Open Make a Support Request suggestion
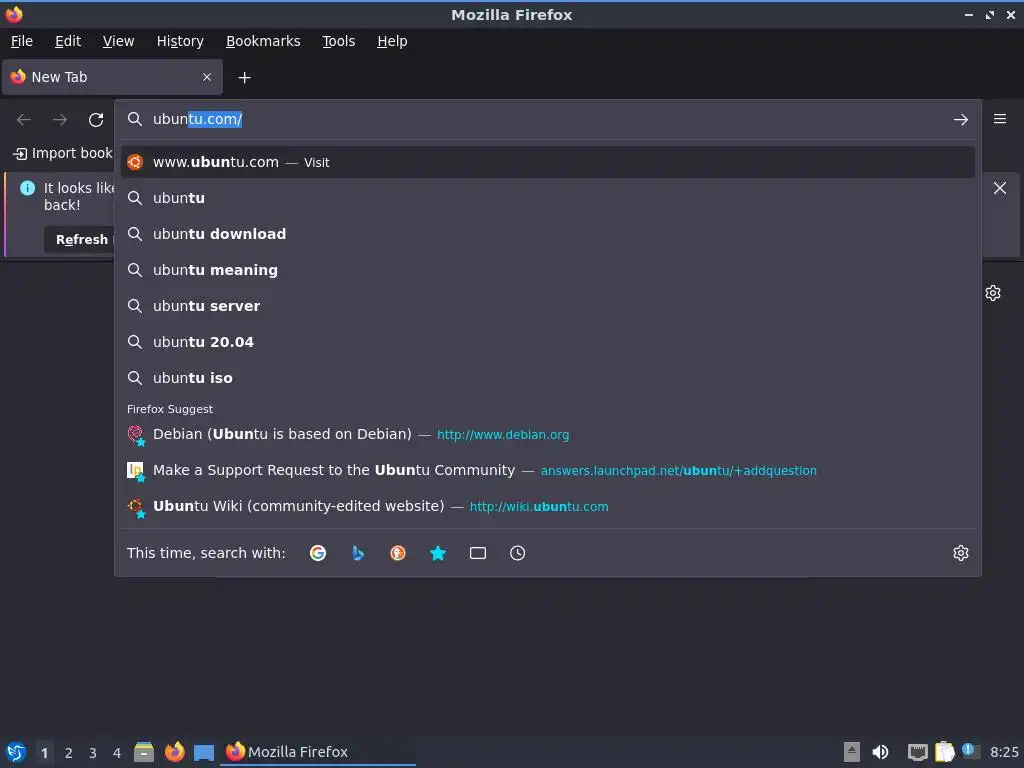 548,470
